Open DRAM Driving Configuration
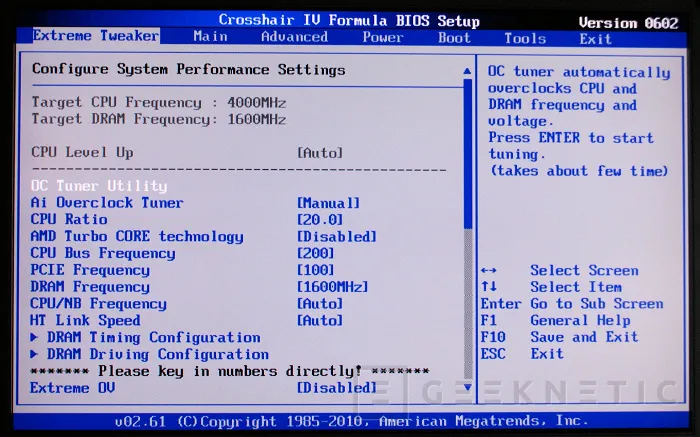Screen dimensions: 700x437 coord(158,354)
